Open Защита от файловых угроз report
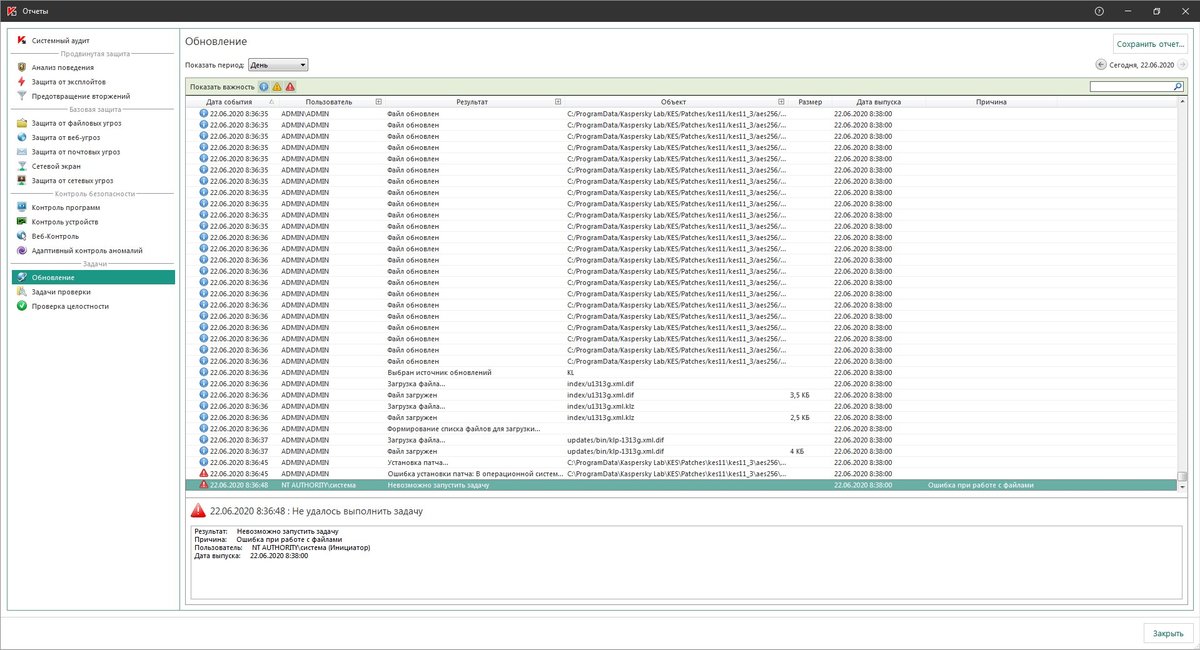The image size is (1200, 650). (x=78, y=123)
